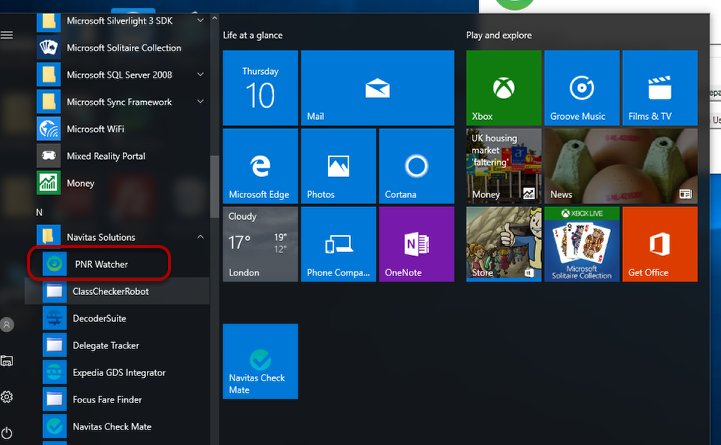Image resolution: width=721 pixels, height=445 pixels.
Task: Open Delegate Tracker app icon
Action: (x=54, y=345)
